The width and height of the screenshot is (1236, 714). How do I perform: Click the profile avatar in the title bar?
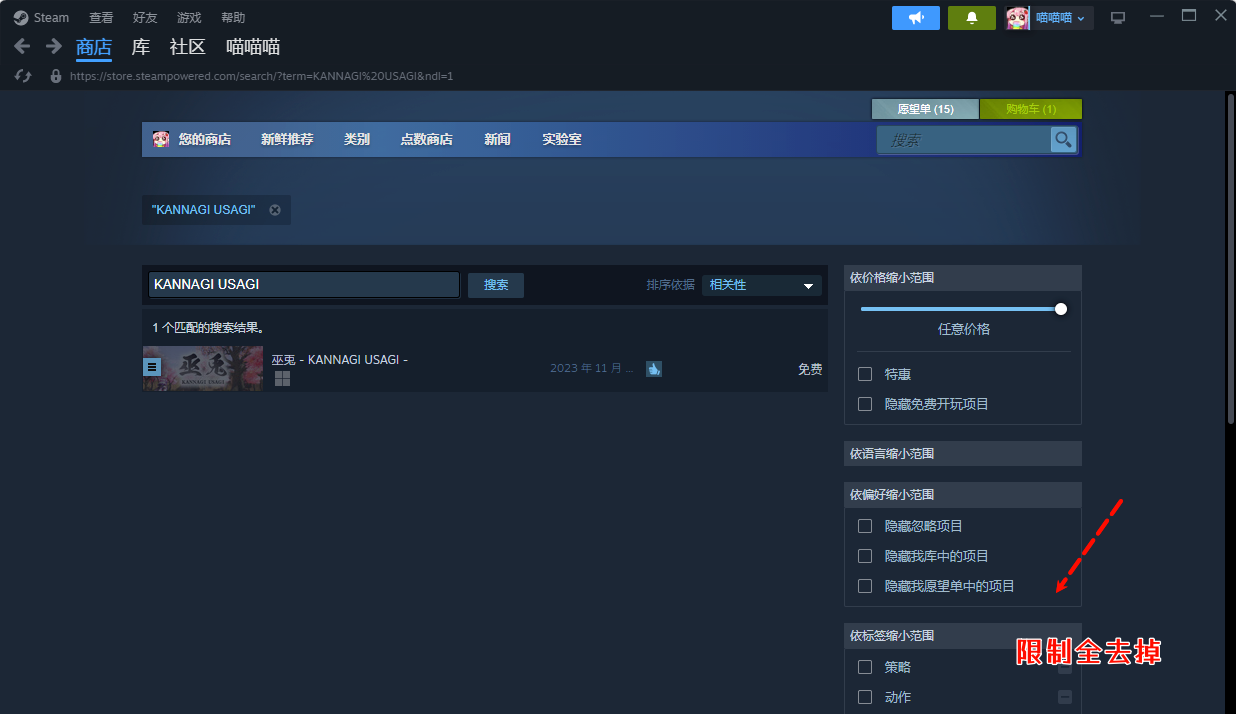tap(1018, 18)
